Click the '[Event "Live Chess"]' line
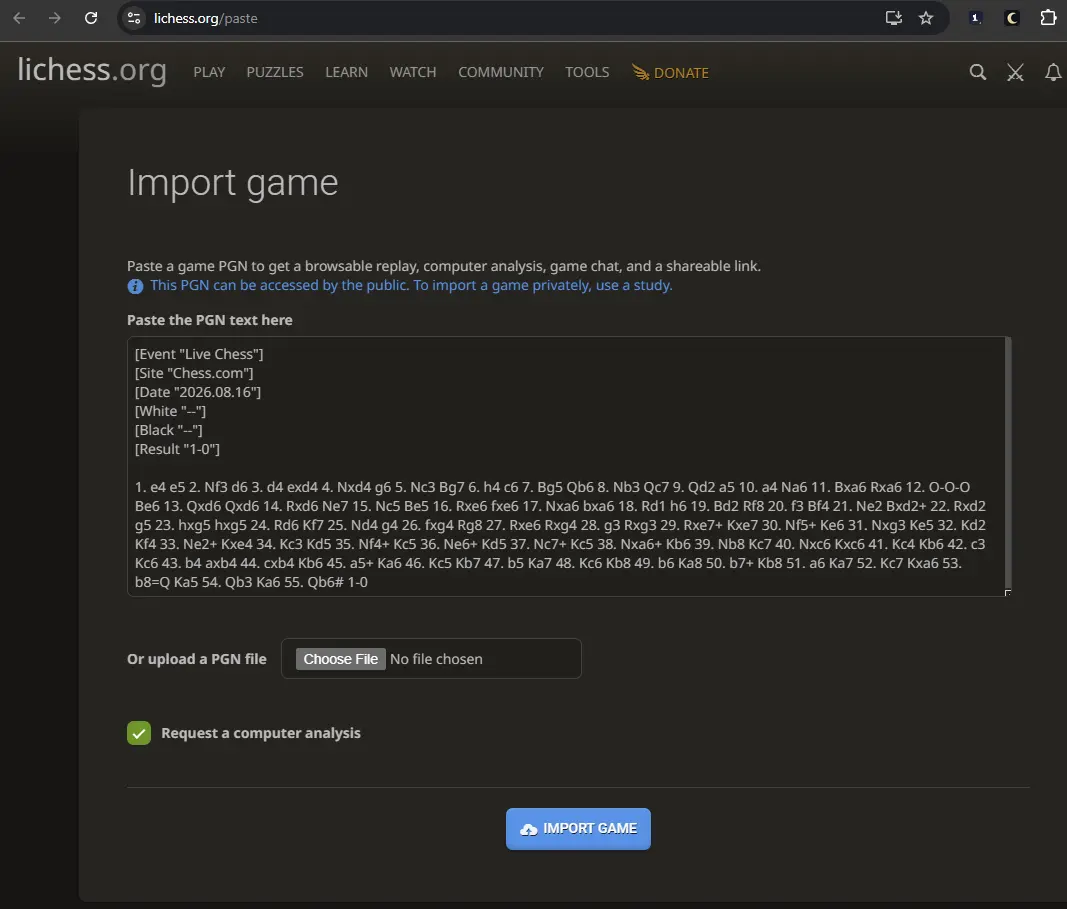The image size is (1067, 909). pos(199,354)
